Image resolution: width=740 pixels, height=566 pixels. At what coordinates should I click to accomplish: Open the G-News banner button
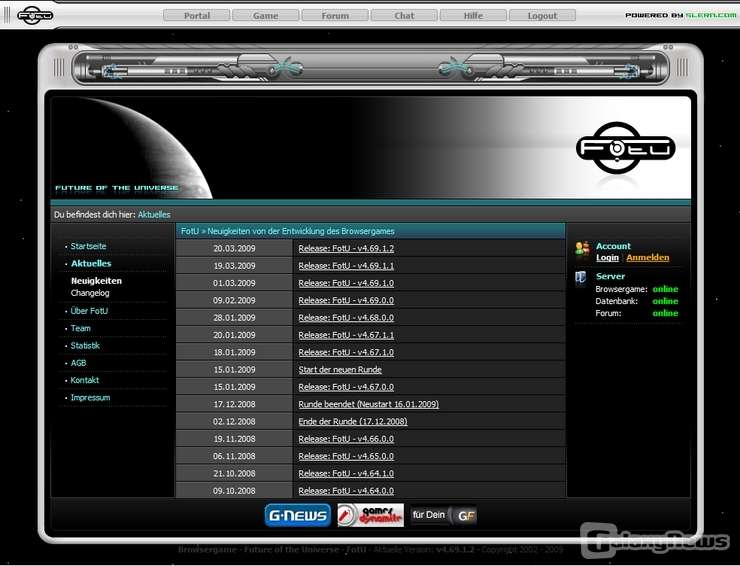pyautogui.click(x=297, y=515)
